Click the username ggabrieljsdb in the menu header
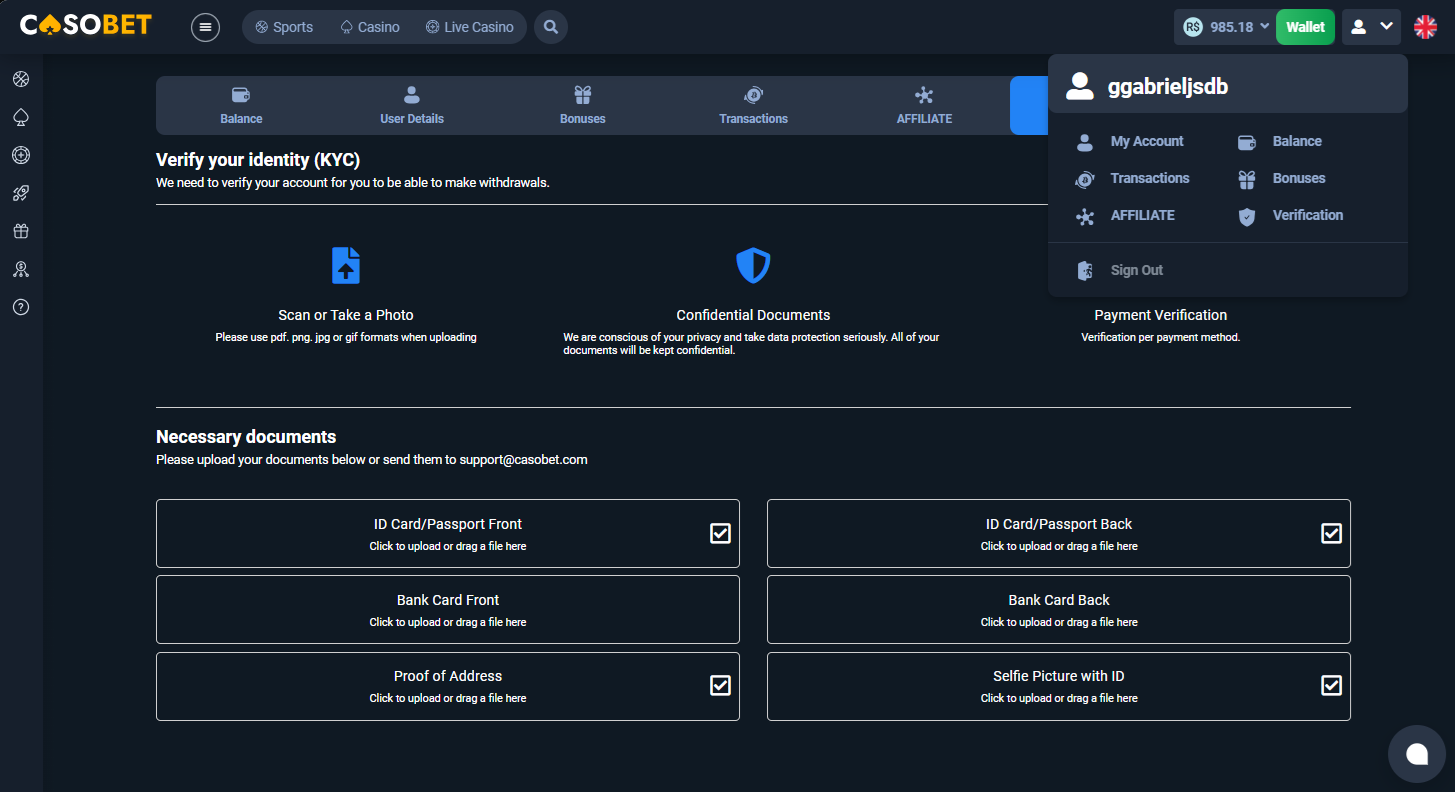This screenshot has height=792, width=1455. (x=1168, y=87)
